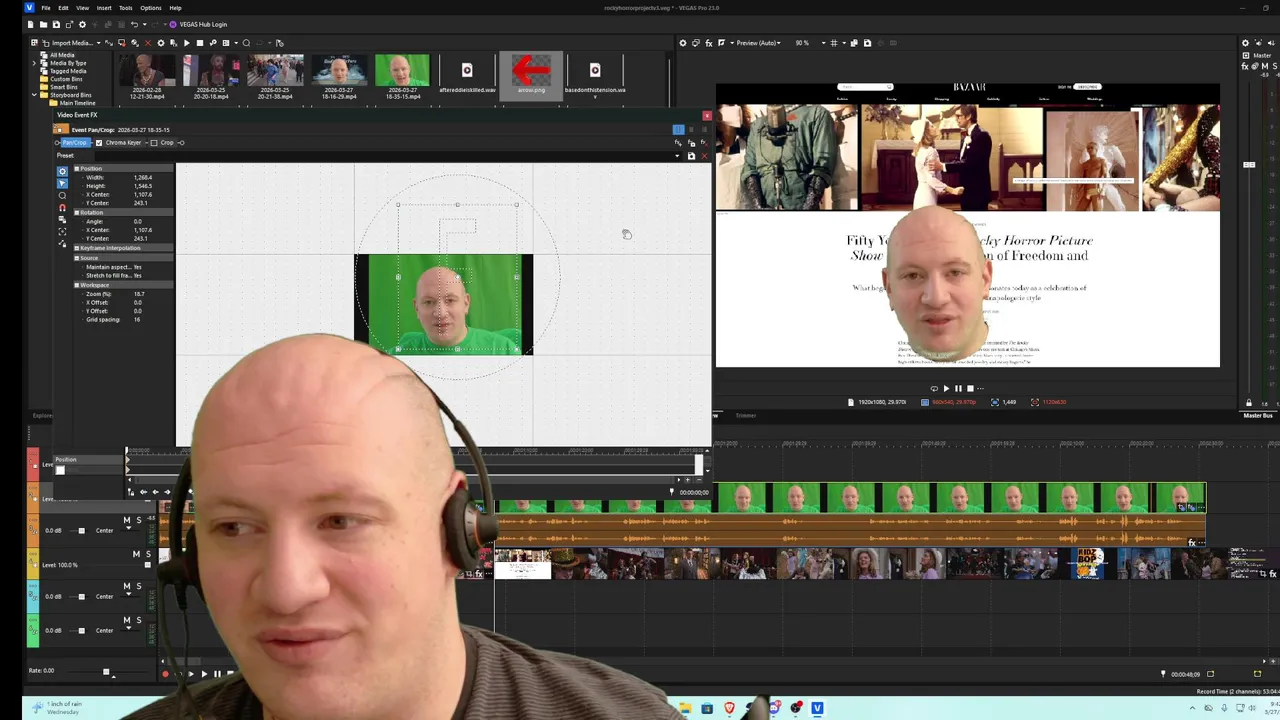The height and width of the screenshot is (720, 1280).
Task: Click the Undo arrow icon
Action: tap(134, 24)
